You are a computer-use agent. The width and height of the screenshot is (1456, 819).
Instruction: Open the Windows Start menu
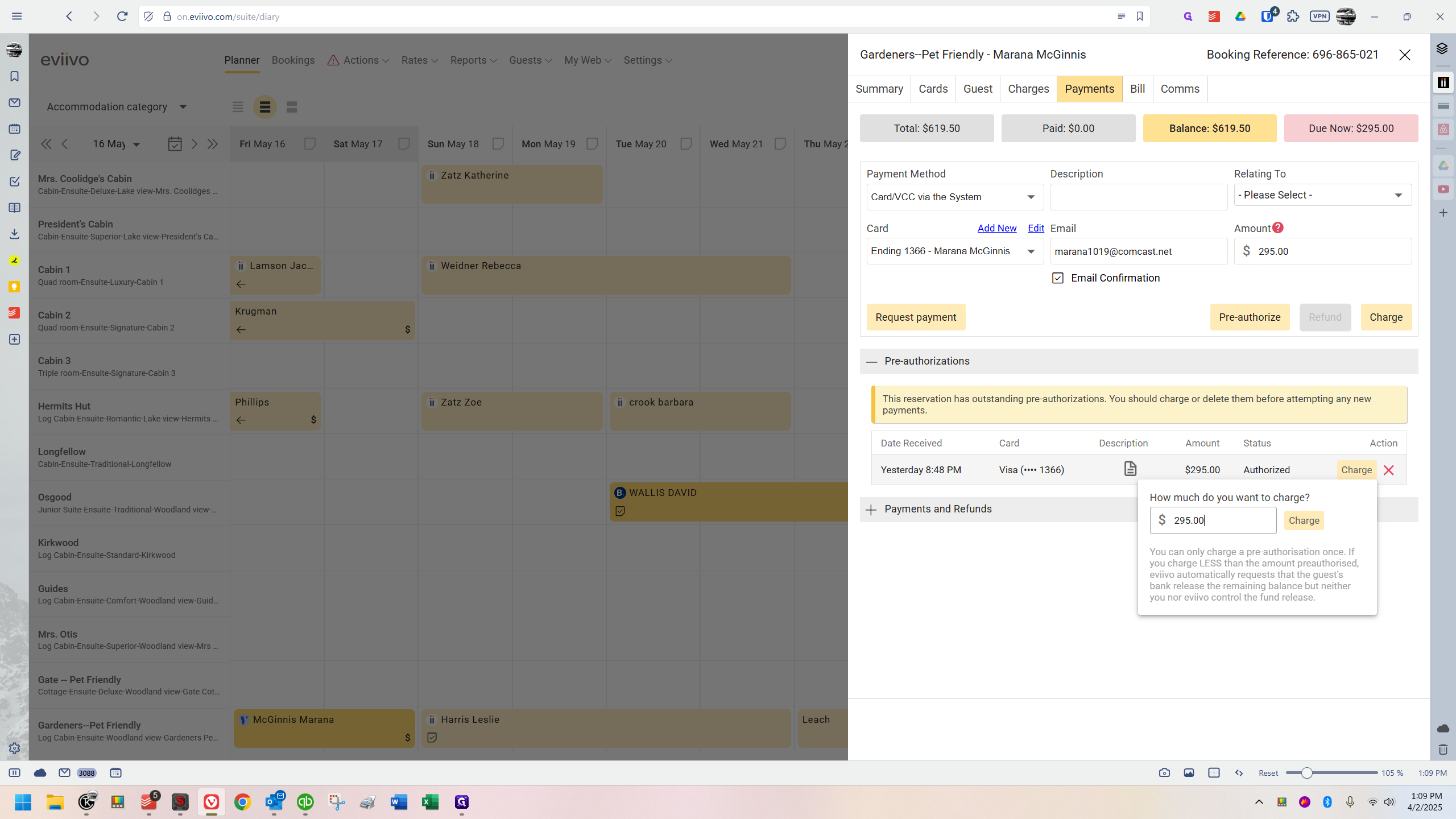pos(23,802)
